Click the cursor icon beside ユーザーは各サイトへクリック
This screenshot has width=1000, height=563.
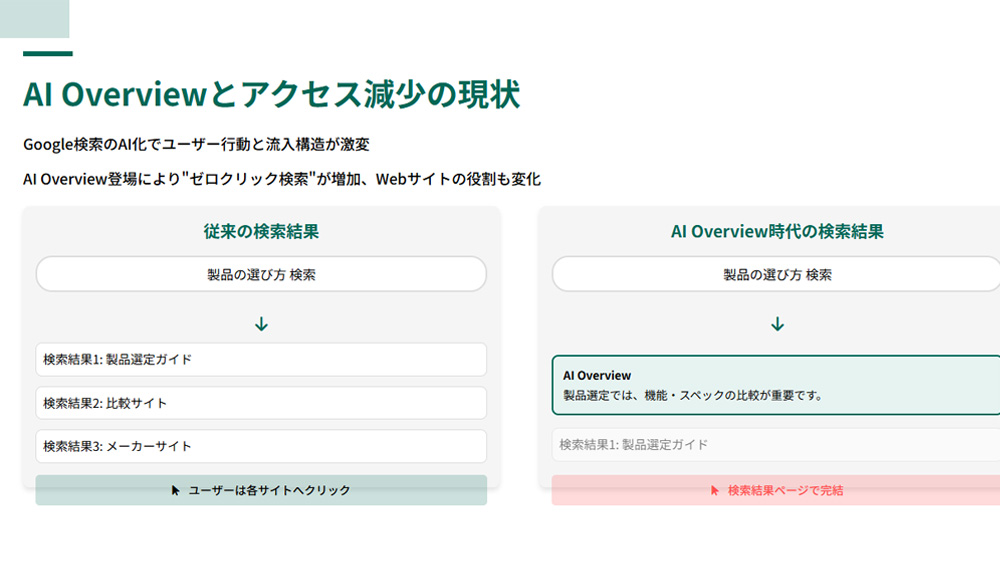[175, 490]
